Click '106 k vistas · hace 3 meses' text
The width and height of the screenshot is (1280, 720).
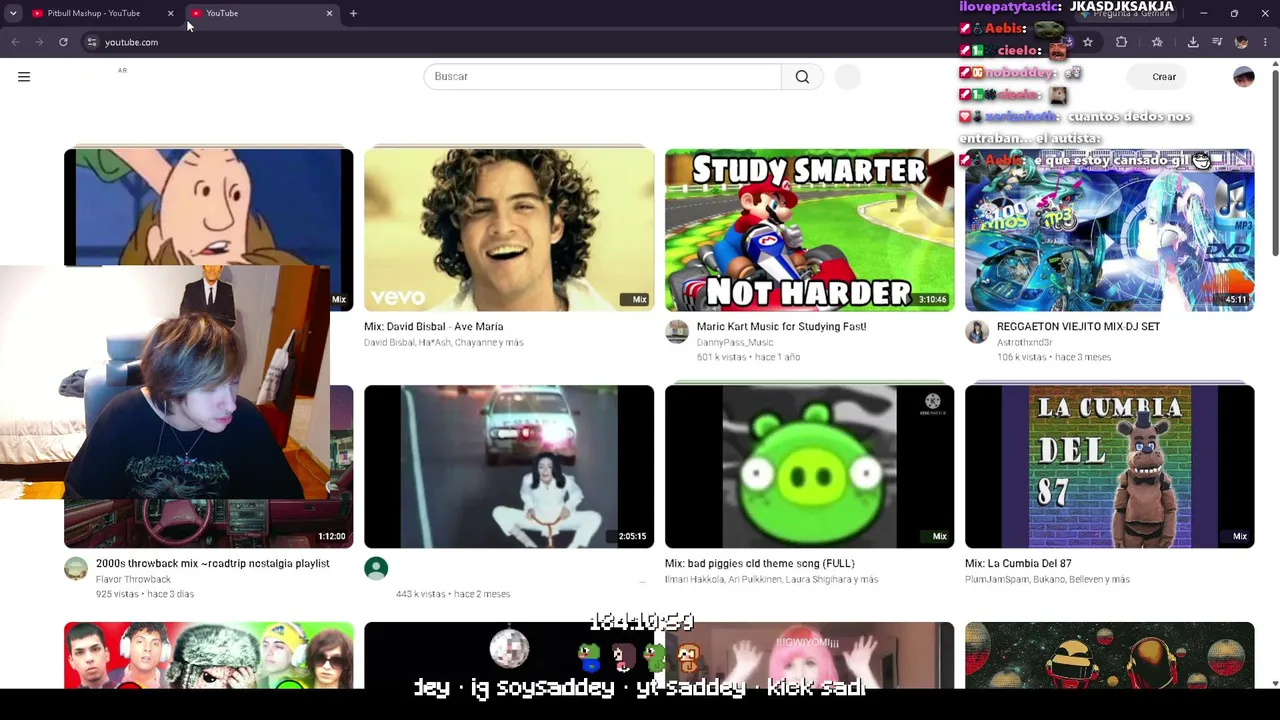click(1054, 357)
